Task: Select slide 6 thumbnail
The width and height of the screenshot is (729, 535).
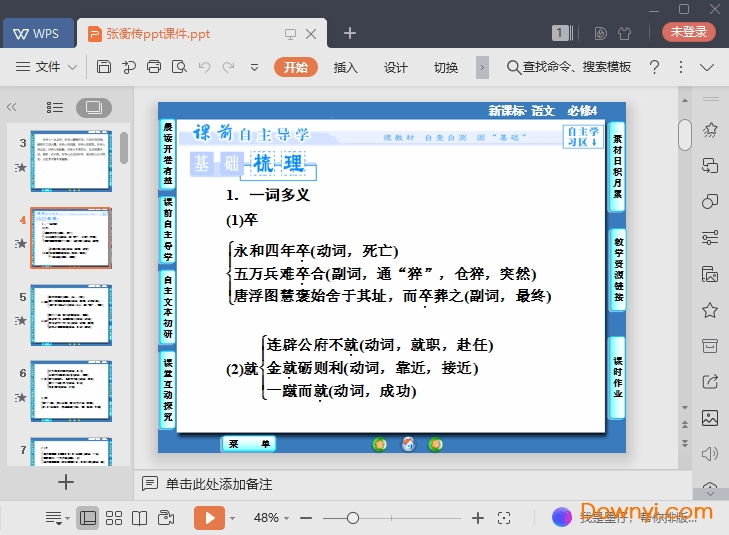Action: point(71,391)
